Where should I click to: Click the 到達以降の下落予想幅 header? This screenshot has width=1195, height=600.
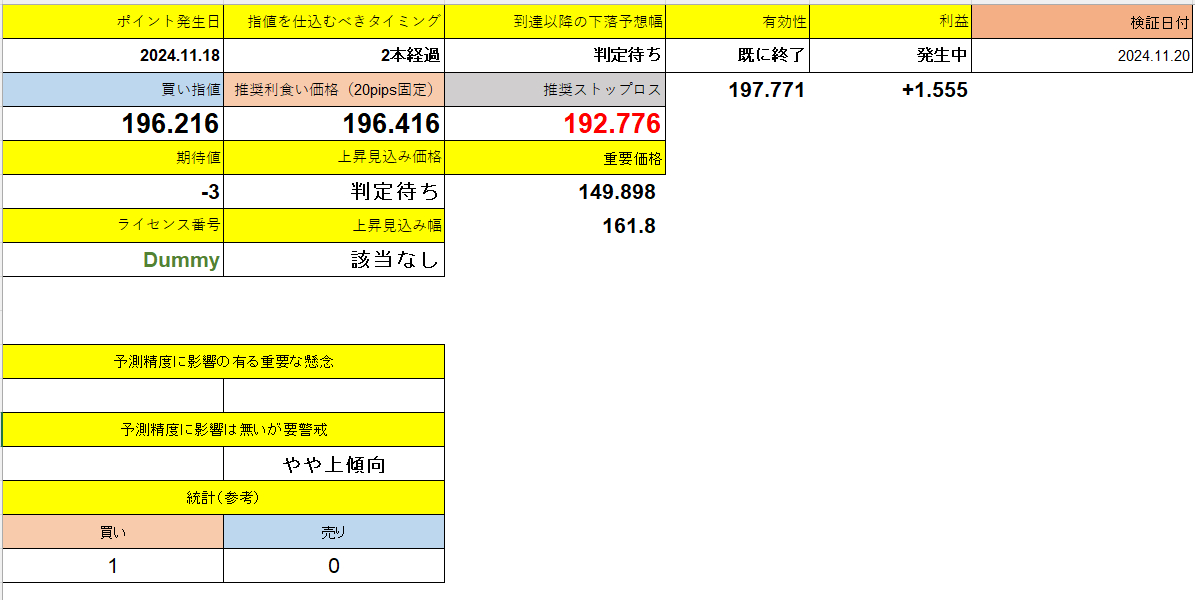(x=555, y=18)
